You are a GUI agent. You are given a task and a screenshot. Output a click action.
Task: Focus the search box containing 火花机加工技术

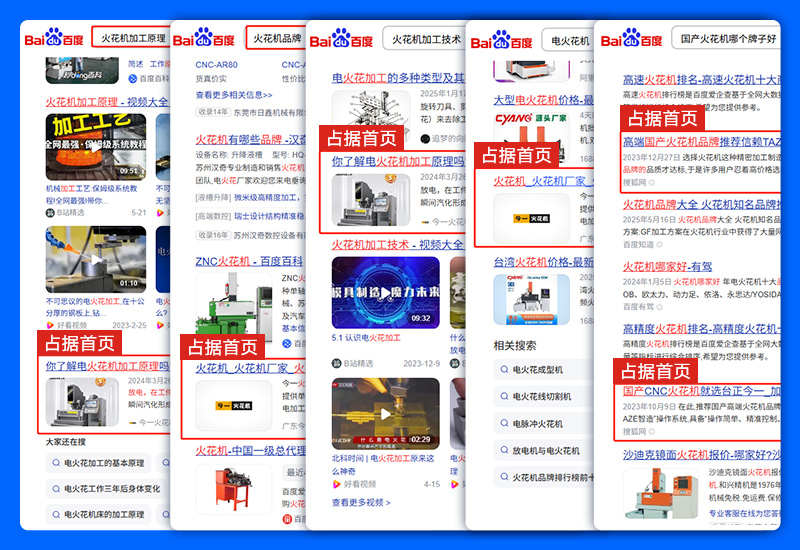tap(424, 39)
